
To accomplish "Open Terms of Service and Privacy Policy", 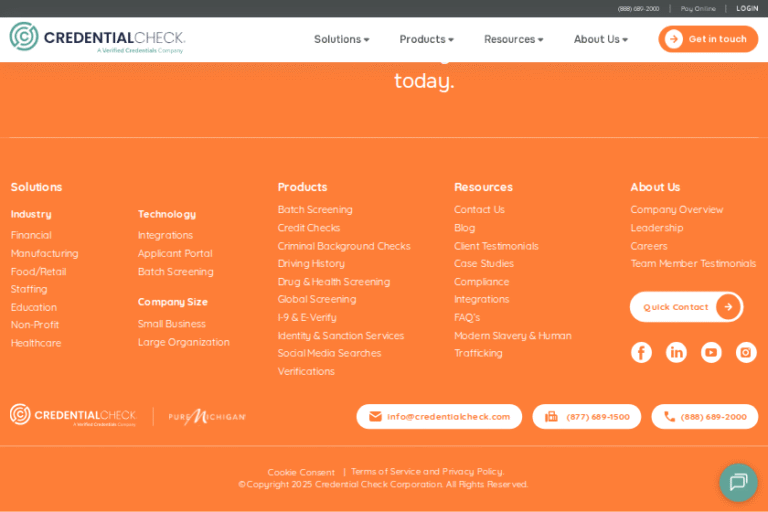I will [427, 471].
